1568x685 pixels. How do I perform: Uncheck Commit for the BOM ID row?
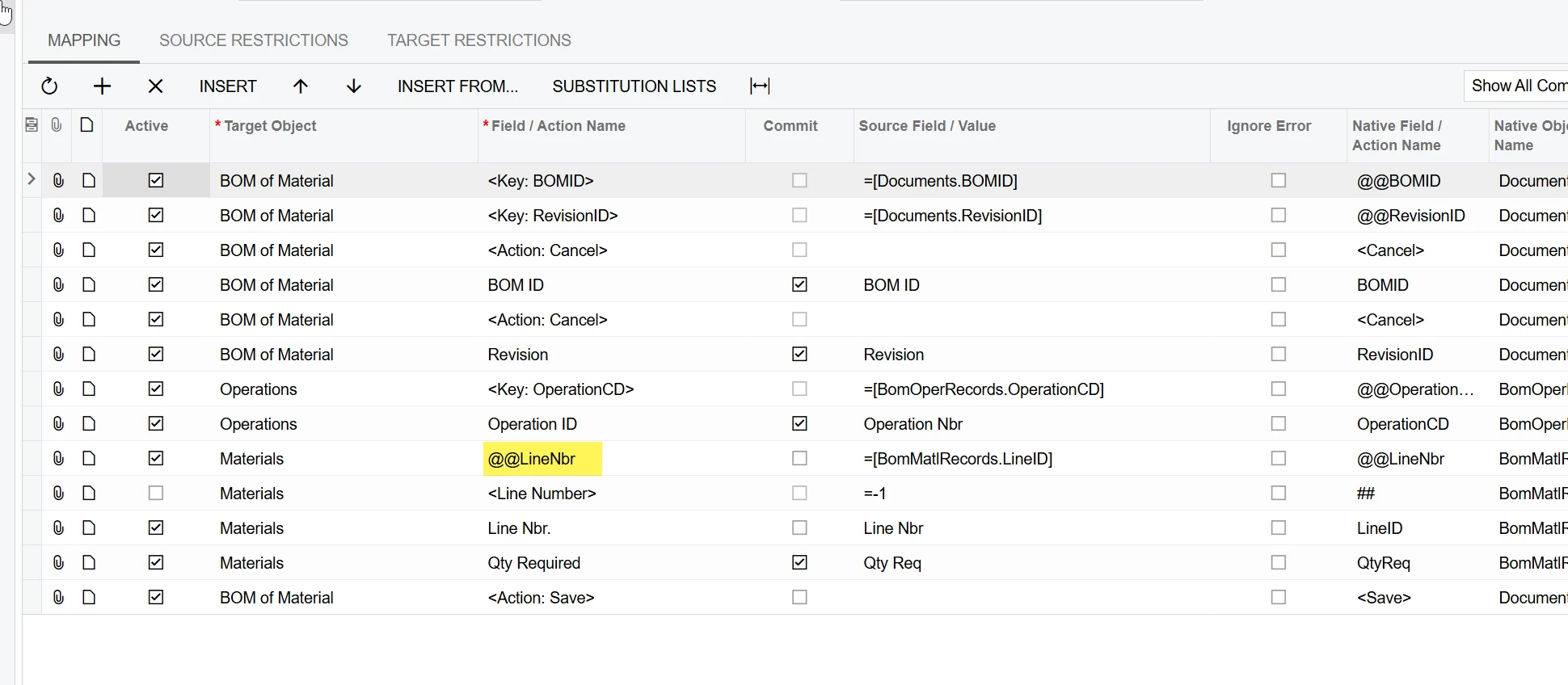(x=799, y=285)
